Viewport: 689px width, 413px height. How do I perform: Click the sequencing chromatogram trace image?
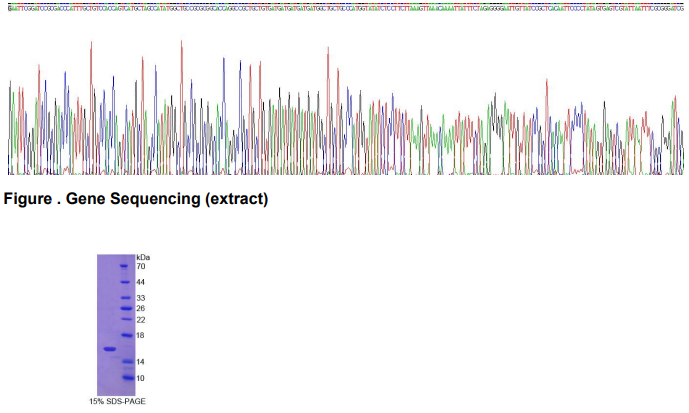[344, 110]
